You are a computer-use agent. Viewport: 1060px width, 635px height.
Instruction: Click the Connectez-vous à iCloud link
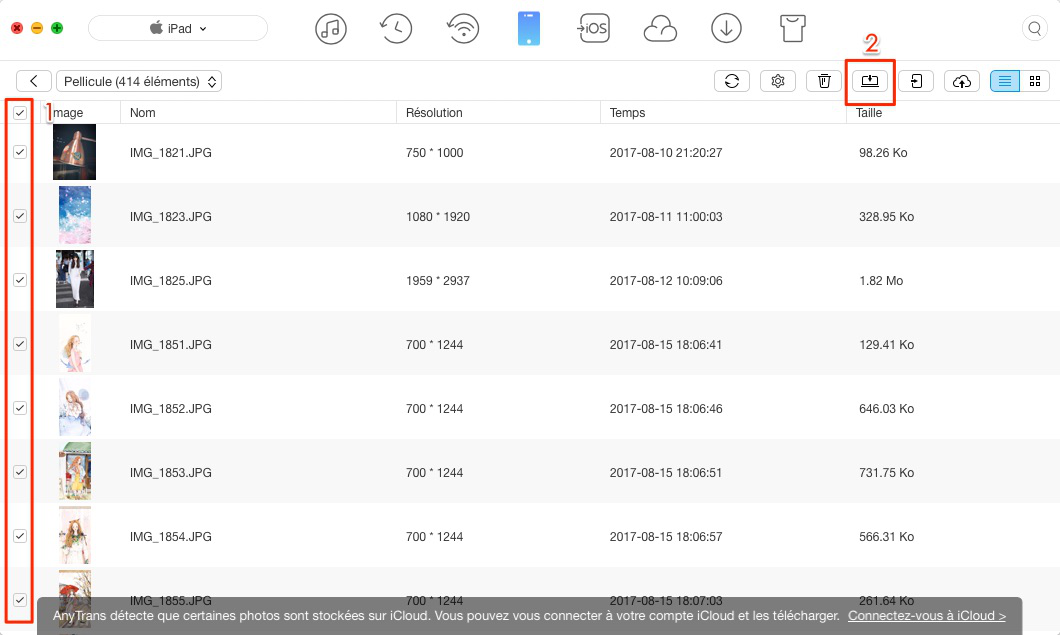tap(927, 615)
